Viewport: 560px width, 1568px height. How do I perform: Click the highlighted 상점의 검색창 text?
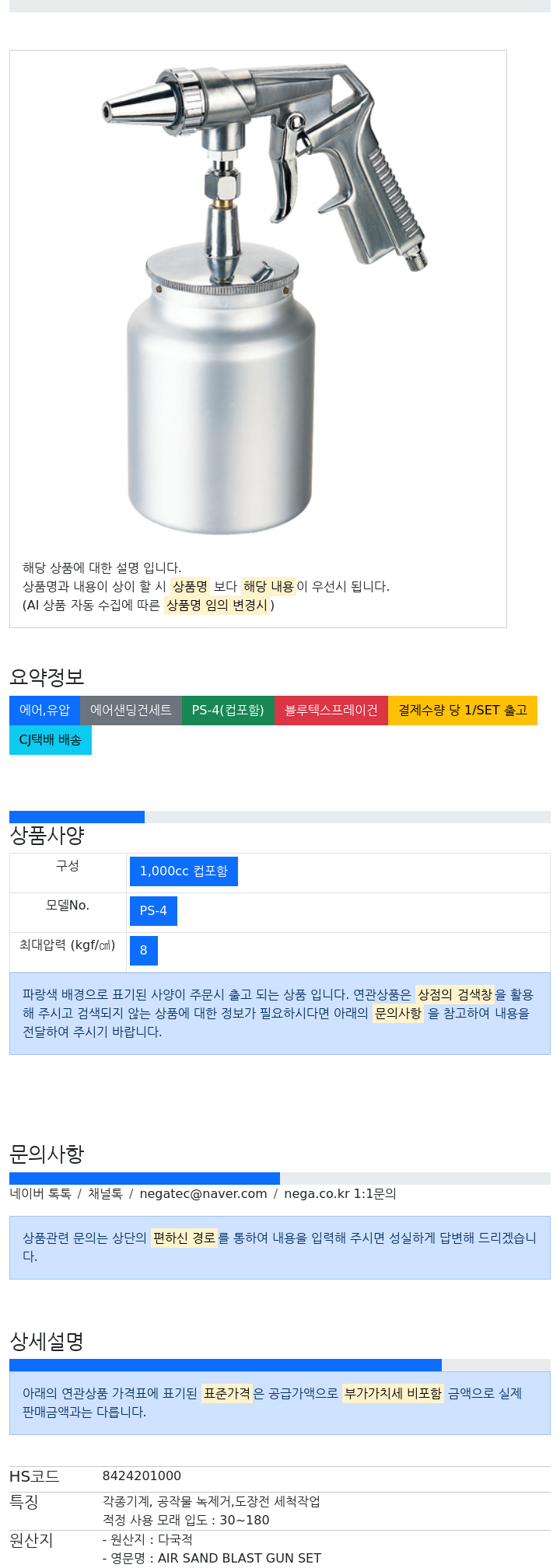[x=454, y=994]
